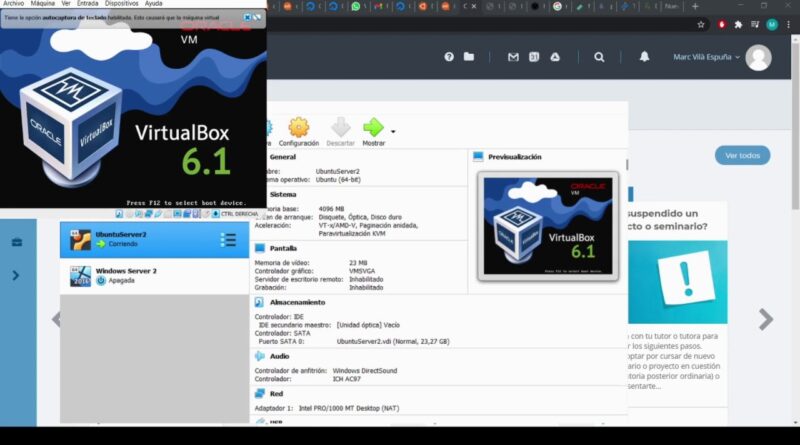This screenshot has height=445, width=800.
Task: Click the red extension icon in browser toolbar
Action: pos(721,24)
